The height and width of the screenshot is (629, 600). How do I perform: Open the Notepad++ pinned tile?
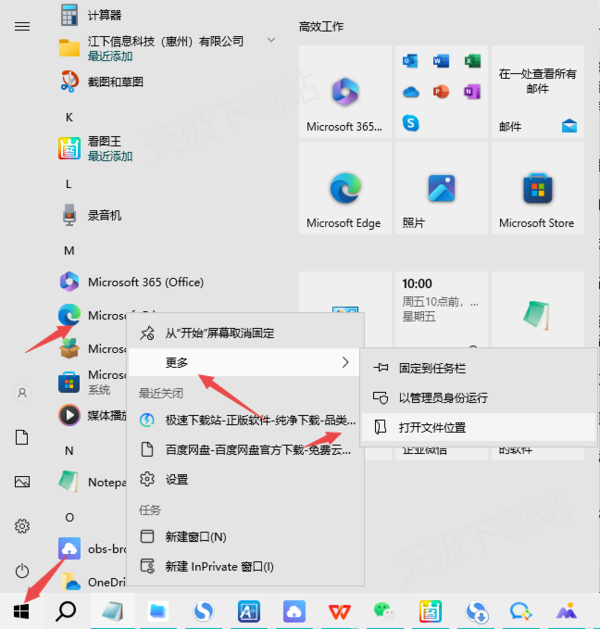(537, 309)
